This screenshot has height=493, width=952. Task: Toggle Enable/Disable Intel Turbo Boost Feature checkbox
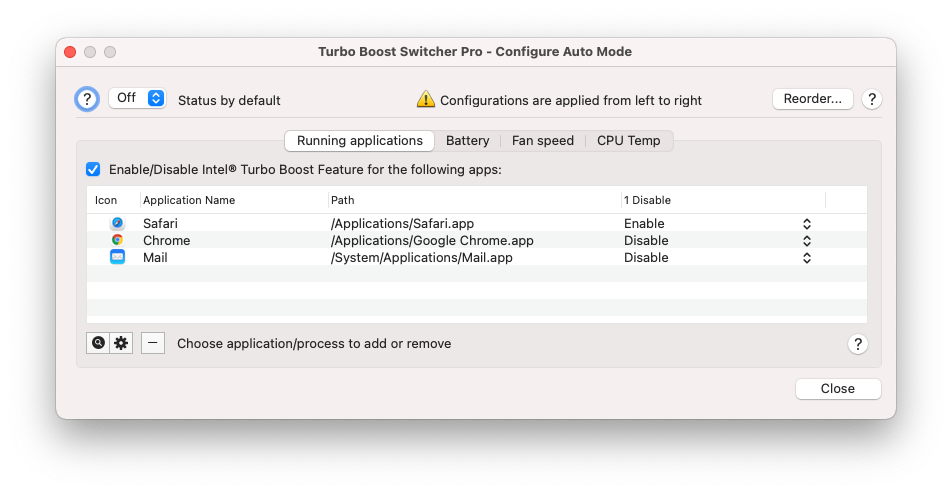tap(93, 169)
